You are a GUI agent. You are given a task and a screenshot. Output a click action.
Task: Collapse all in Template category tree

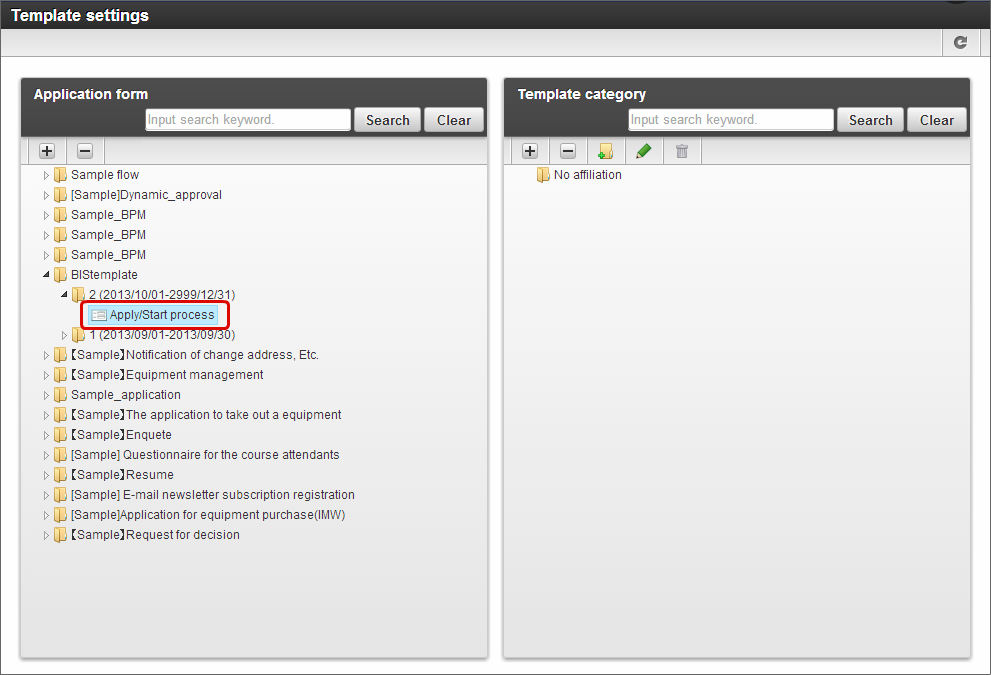(x=568, y=151)
